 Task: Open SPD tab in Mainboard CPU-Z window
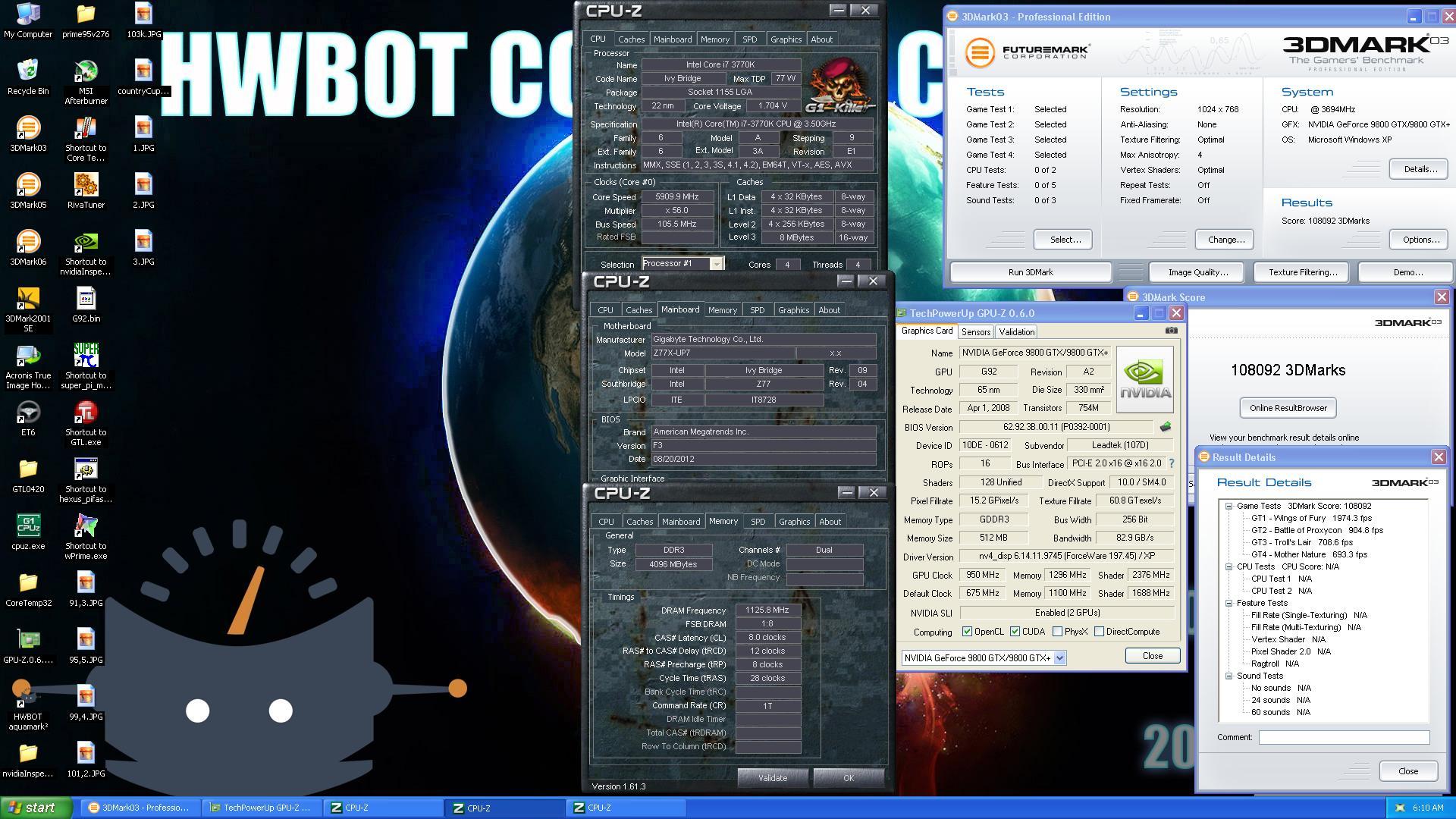click(757, 310)
